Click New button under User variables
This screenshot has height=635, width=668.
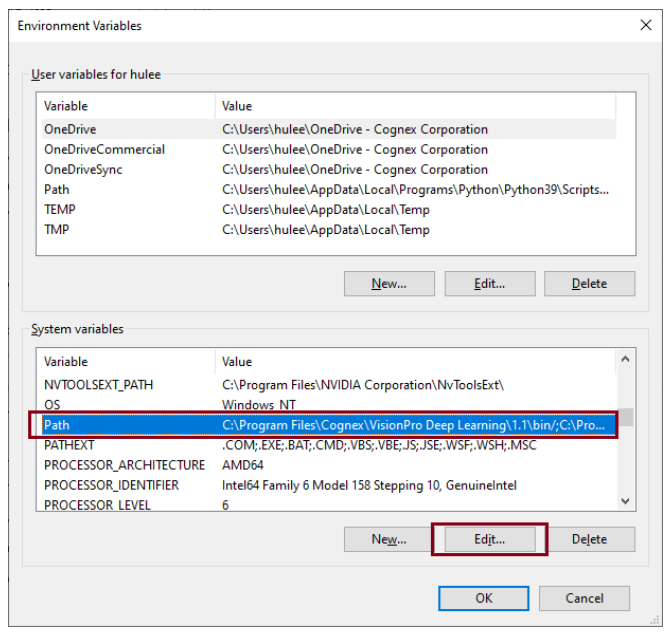coord(389,283)
